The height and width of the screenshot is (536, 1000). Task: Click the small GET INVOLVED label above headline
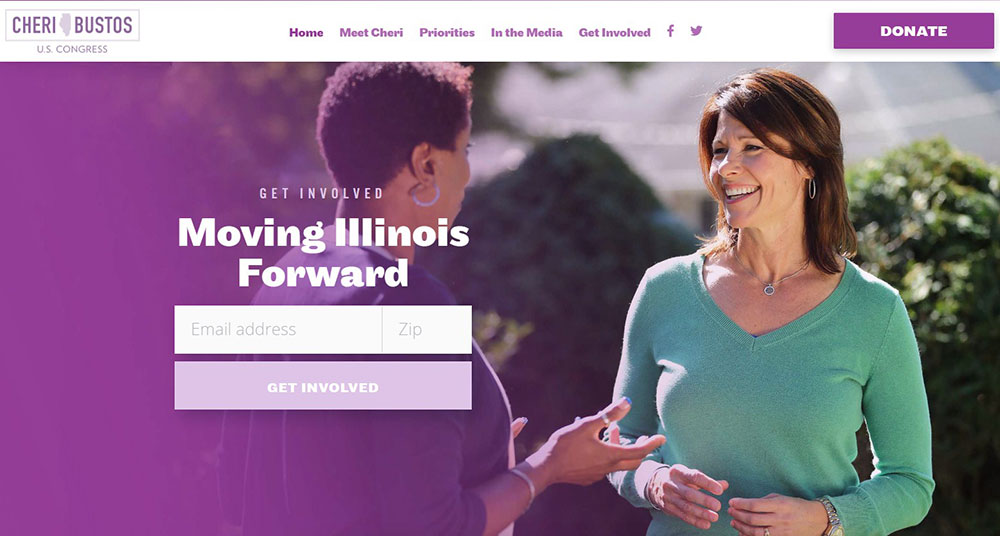pos(321,193)
